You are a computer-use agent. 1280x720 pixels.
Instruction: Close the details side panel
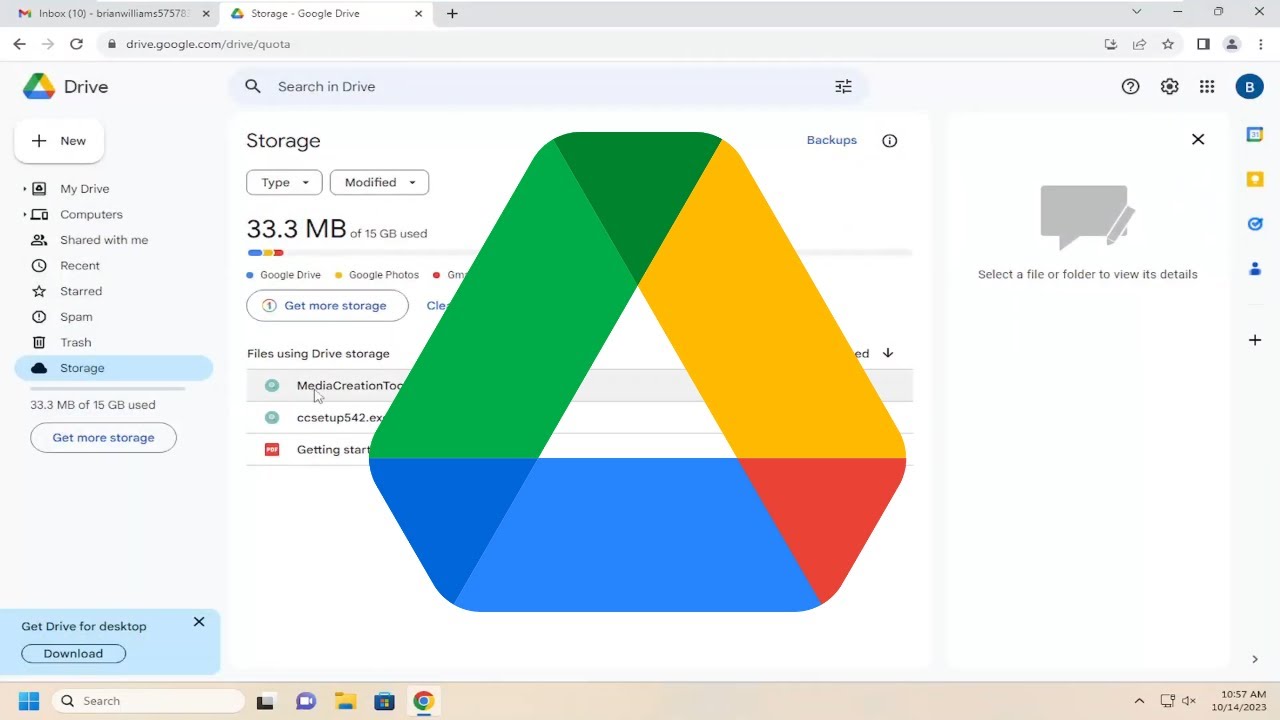click(1198, 139)
